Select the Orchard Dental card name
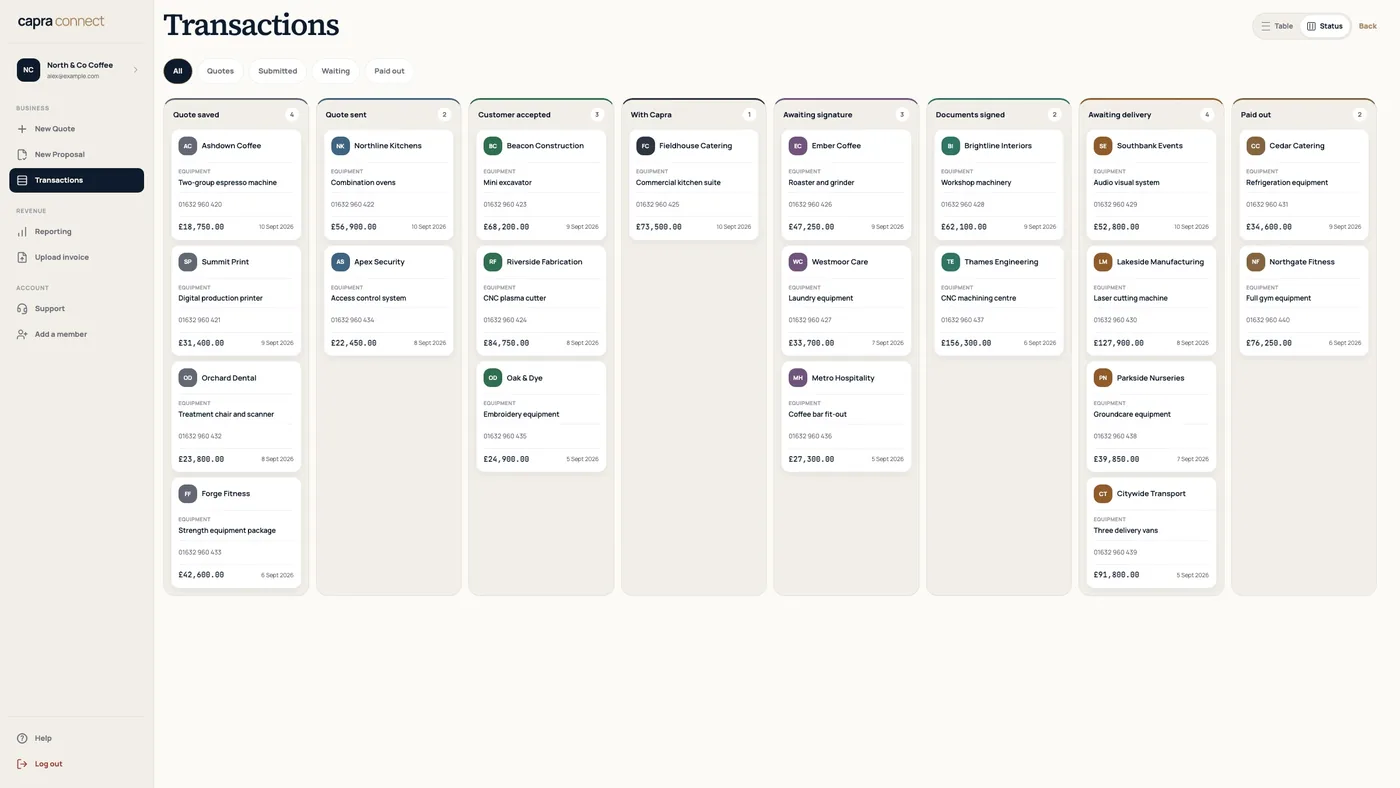This screenshot has height=788, width=1400. [x=229, y=378]
